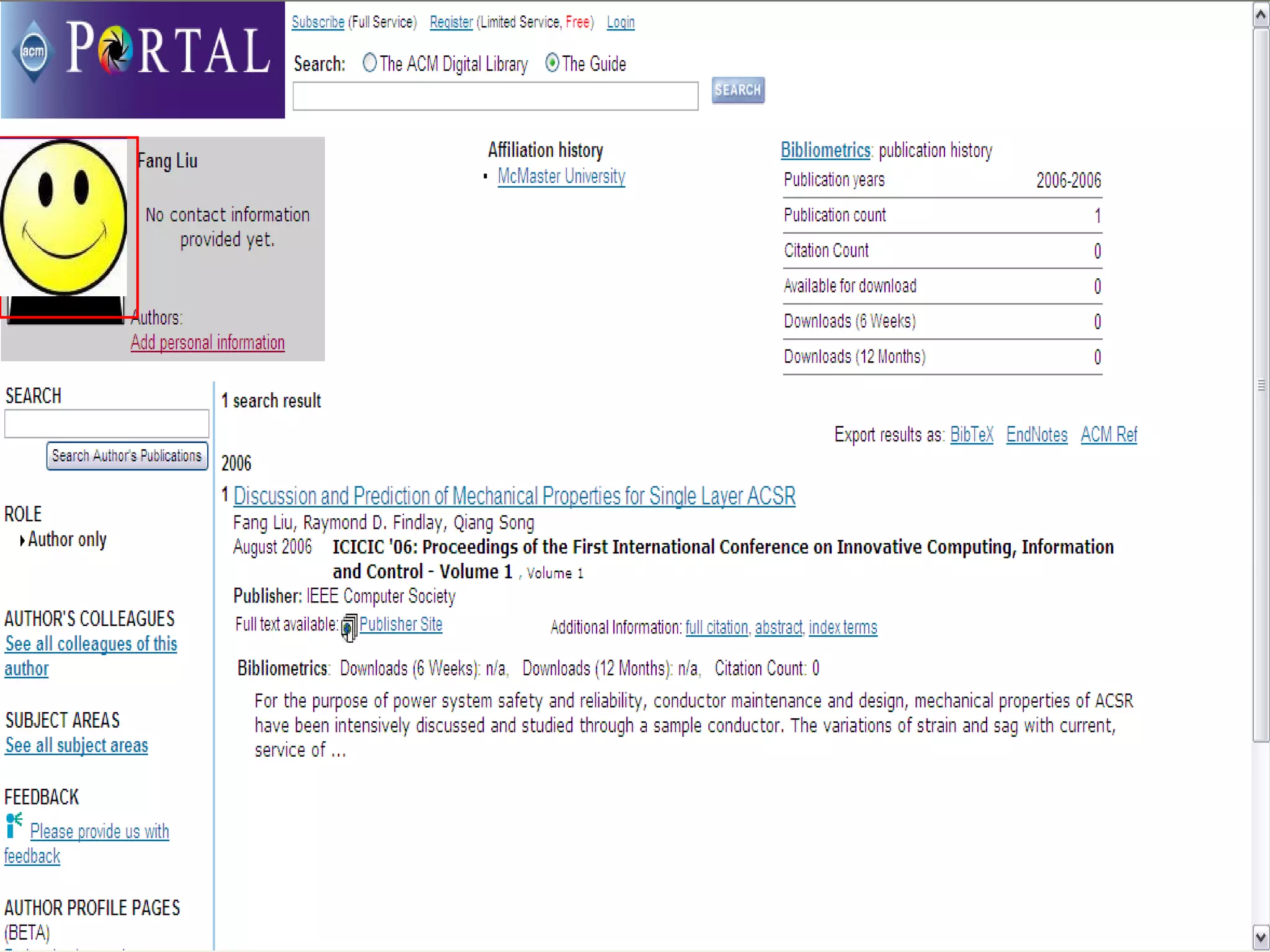Click the vertical scrollbar thumb
Image resolution: width=1270 pixels, height=952 pixels.
1260,384
